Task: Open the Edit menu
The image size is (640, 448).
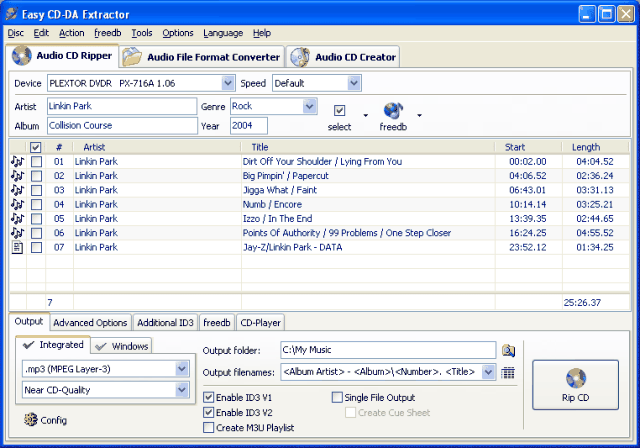Action: (x=41, y=33)
